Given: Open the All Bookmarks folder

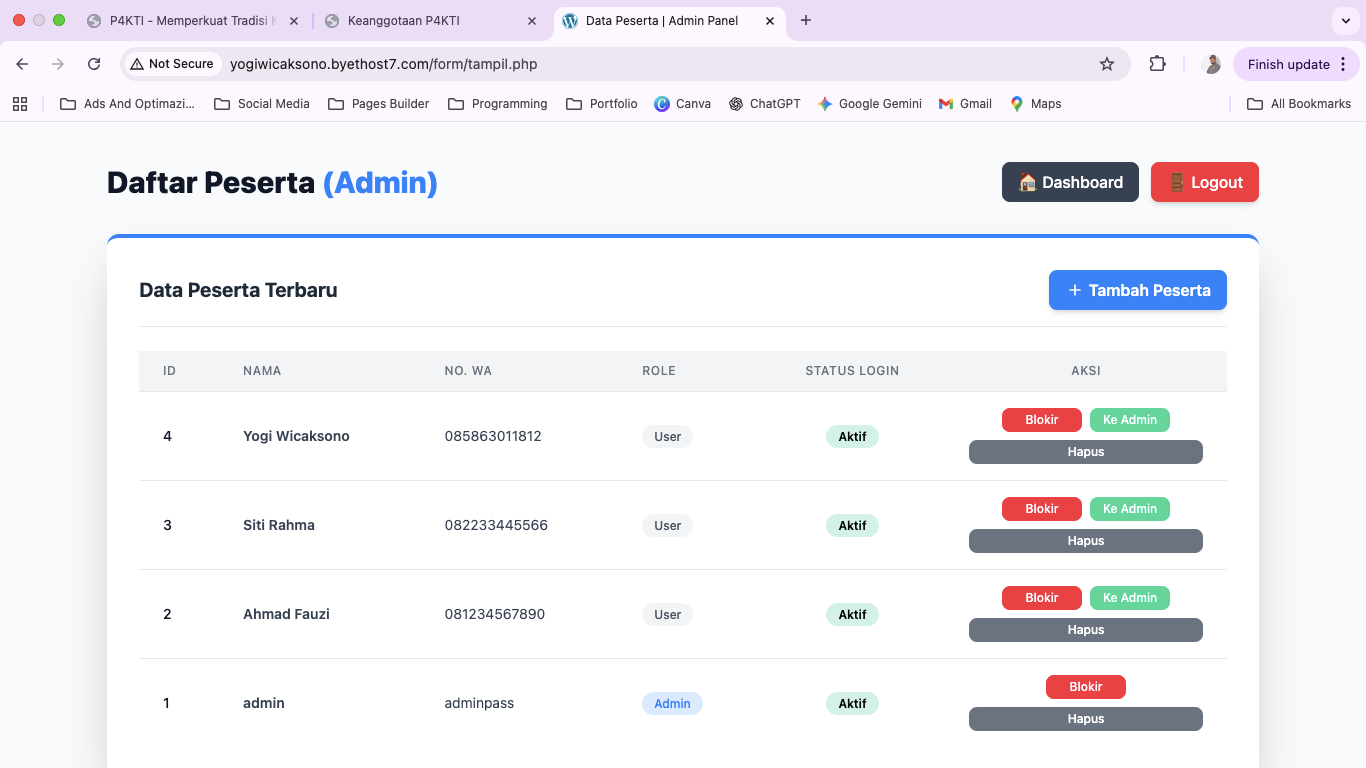Looking at the screenshot, I should pyautogui.click(x=1299, y=104).
